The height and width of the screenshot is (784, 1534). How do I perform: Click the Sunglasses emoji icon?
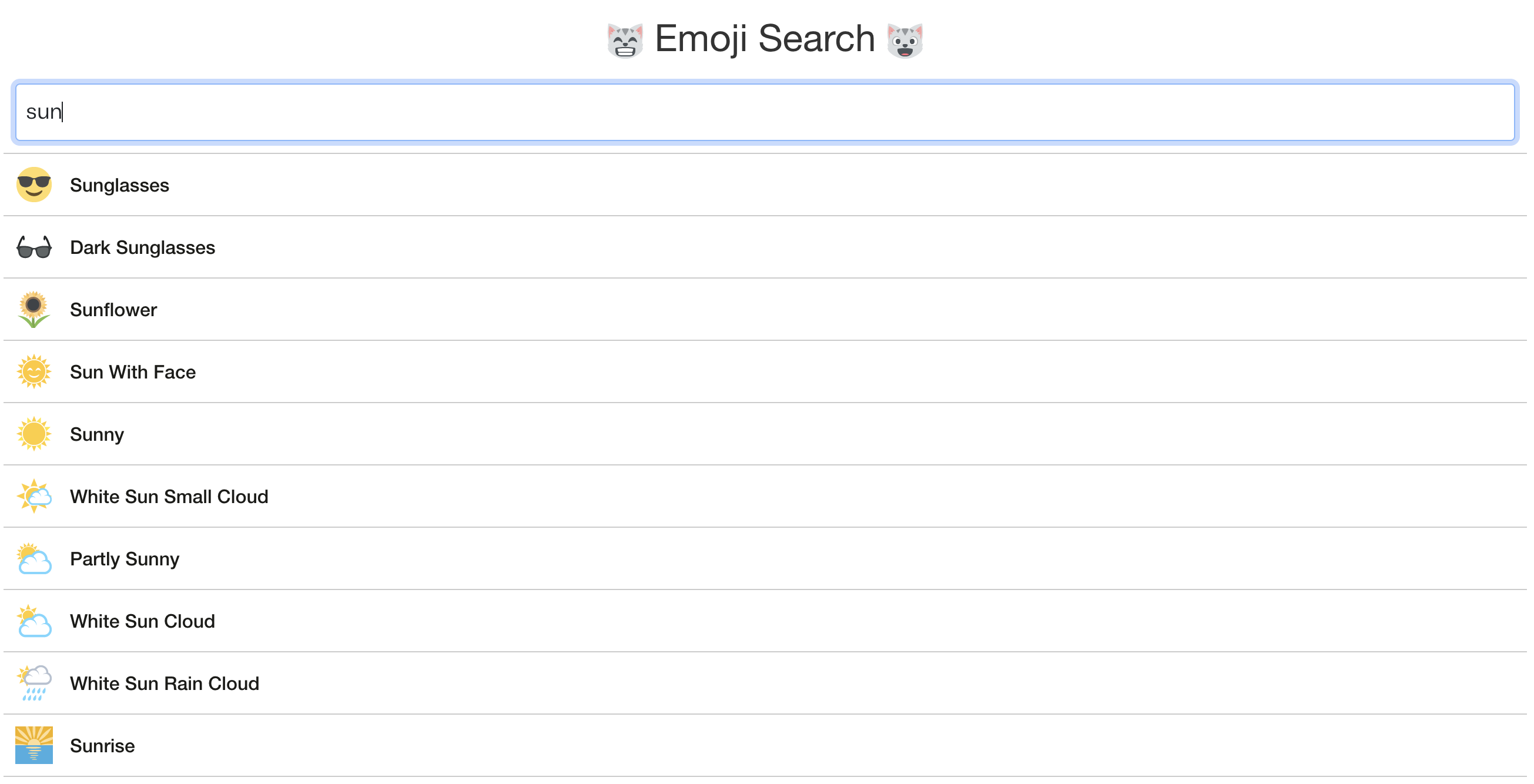pos(34,185)
